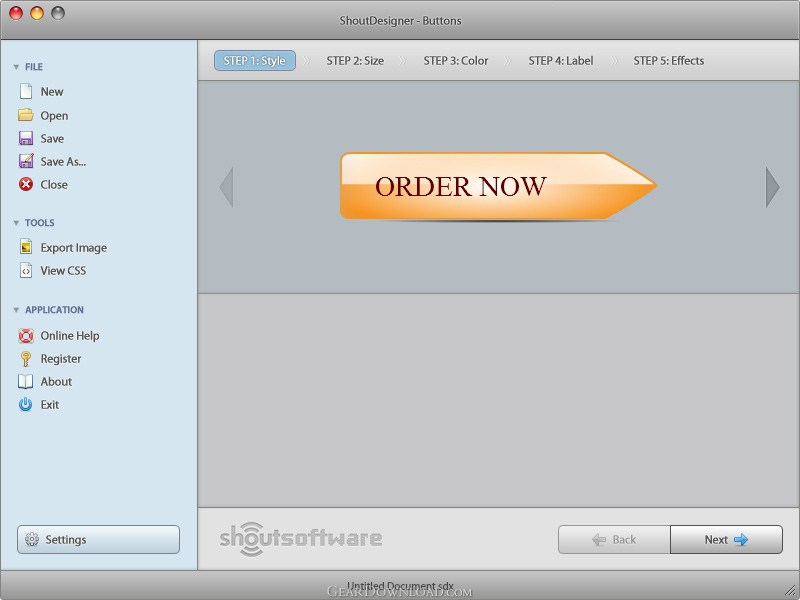The image size is (800, 600).
Task: Open the STEP 4: Label tab
Action: (x=561, y=61)
